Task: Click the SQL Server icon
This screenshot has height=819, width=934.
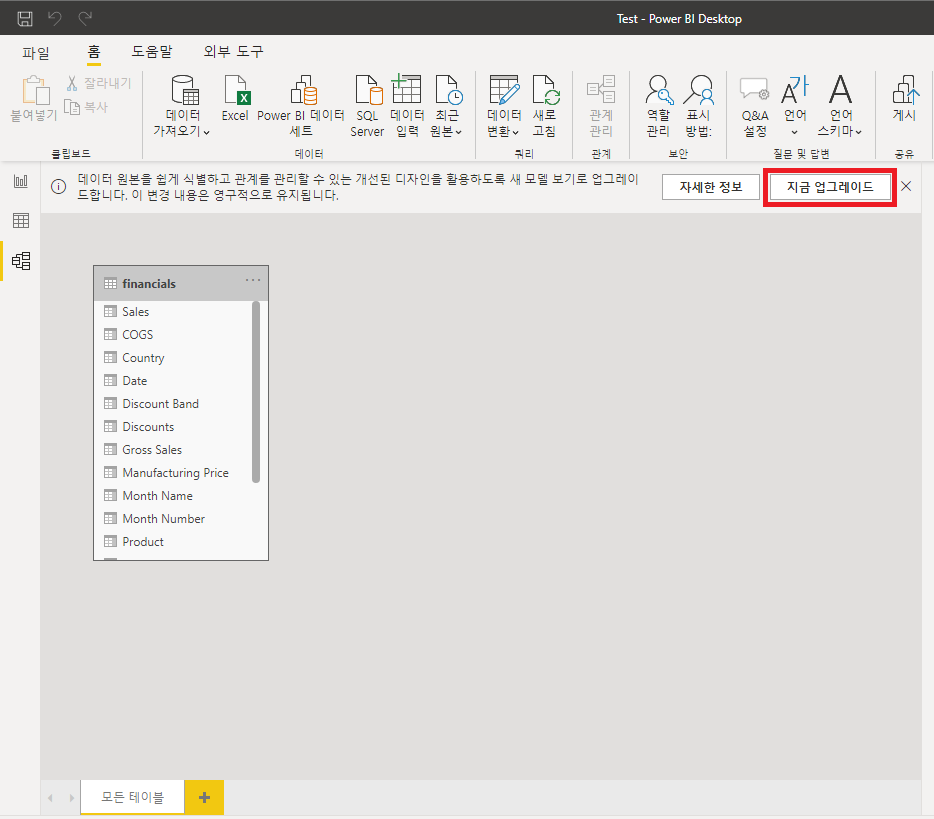Action: [x=368, y=89]
